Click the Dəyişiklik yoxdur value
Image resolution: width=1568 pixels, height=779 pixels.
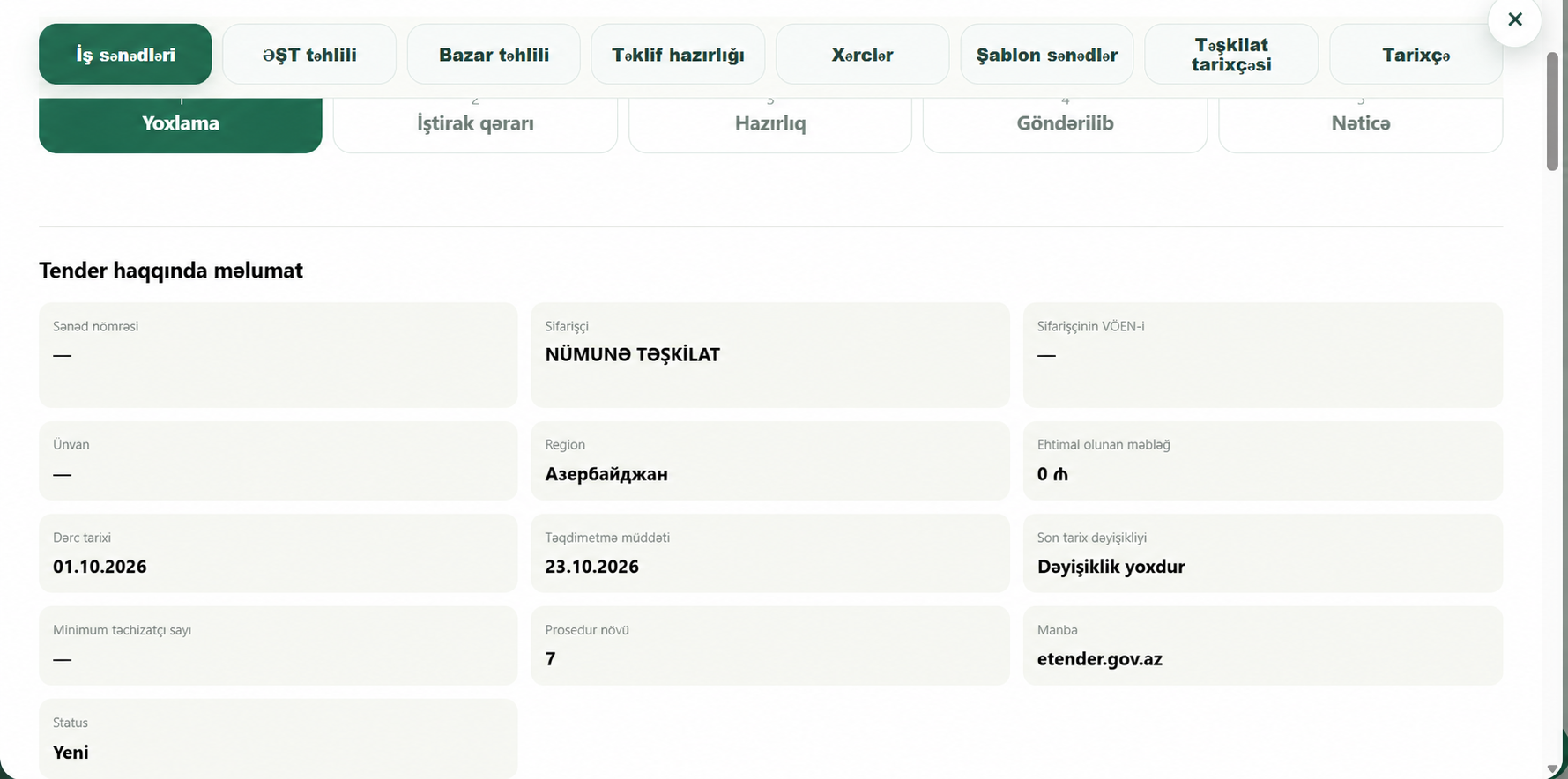point(1111,567)
